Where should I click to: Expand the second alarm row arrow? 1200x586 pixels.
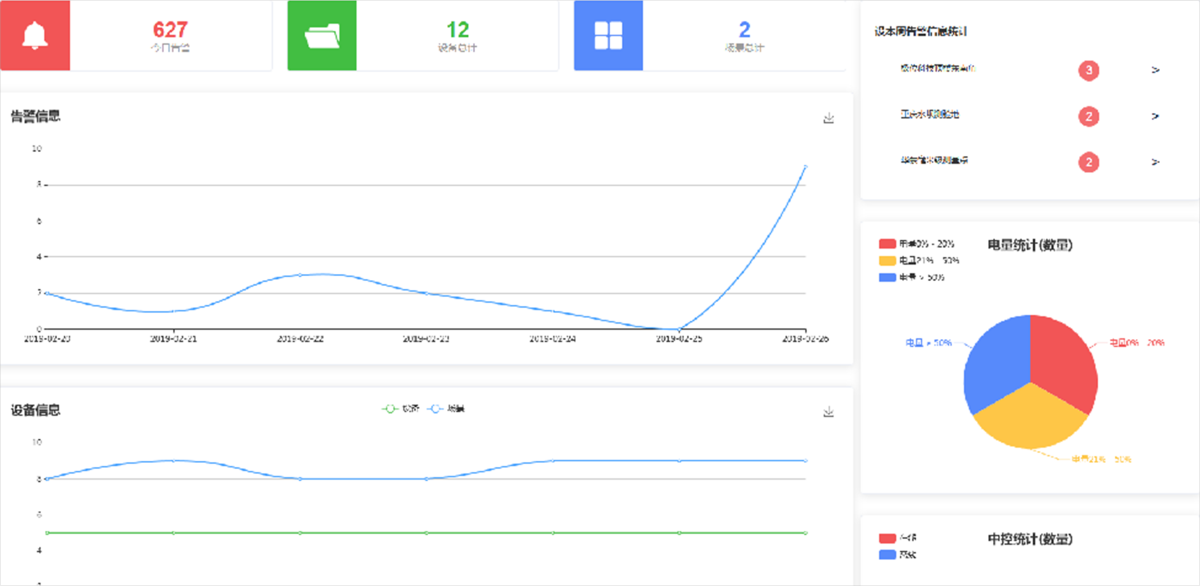point(1155,116)
